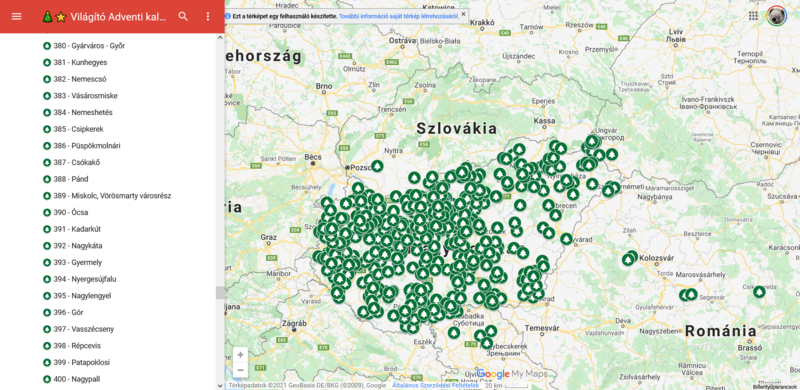Open the three-dot more options menu
This screenshot has width=800, height=390.
[208, 16]
